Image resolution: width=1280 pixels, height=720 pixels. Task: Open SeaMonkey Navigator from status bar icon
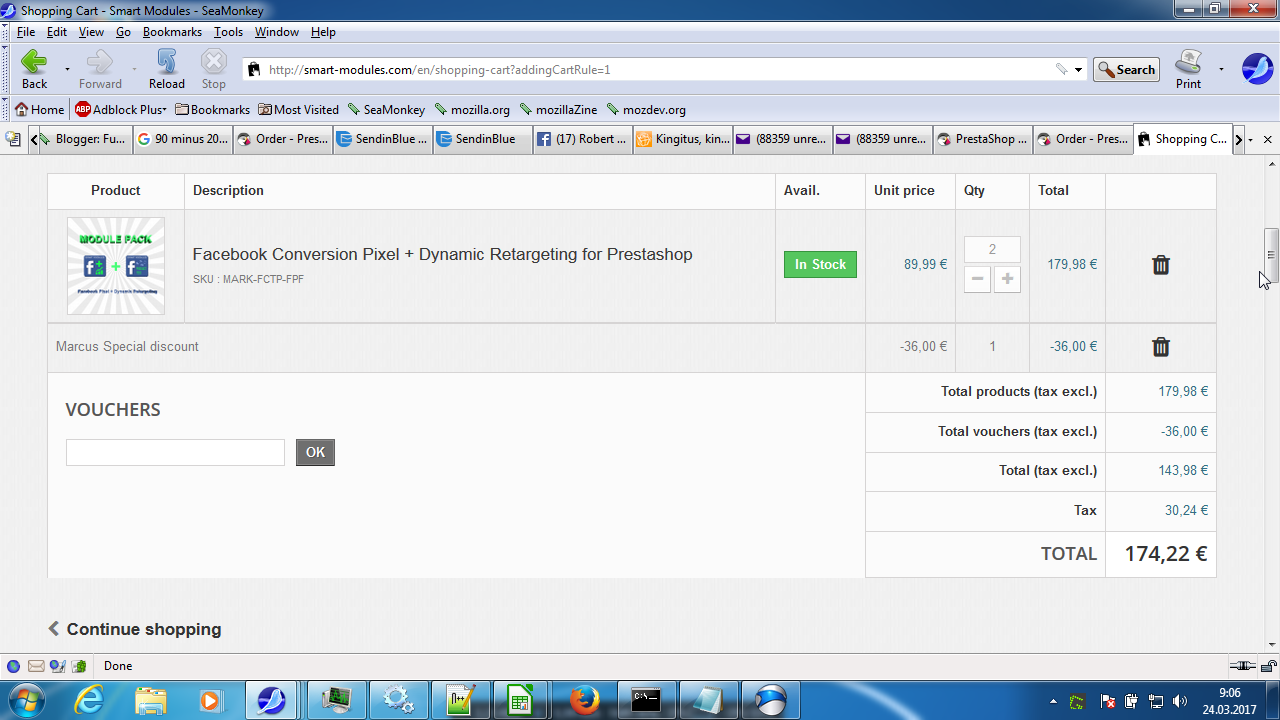coord(13,666)
